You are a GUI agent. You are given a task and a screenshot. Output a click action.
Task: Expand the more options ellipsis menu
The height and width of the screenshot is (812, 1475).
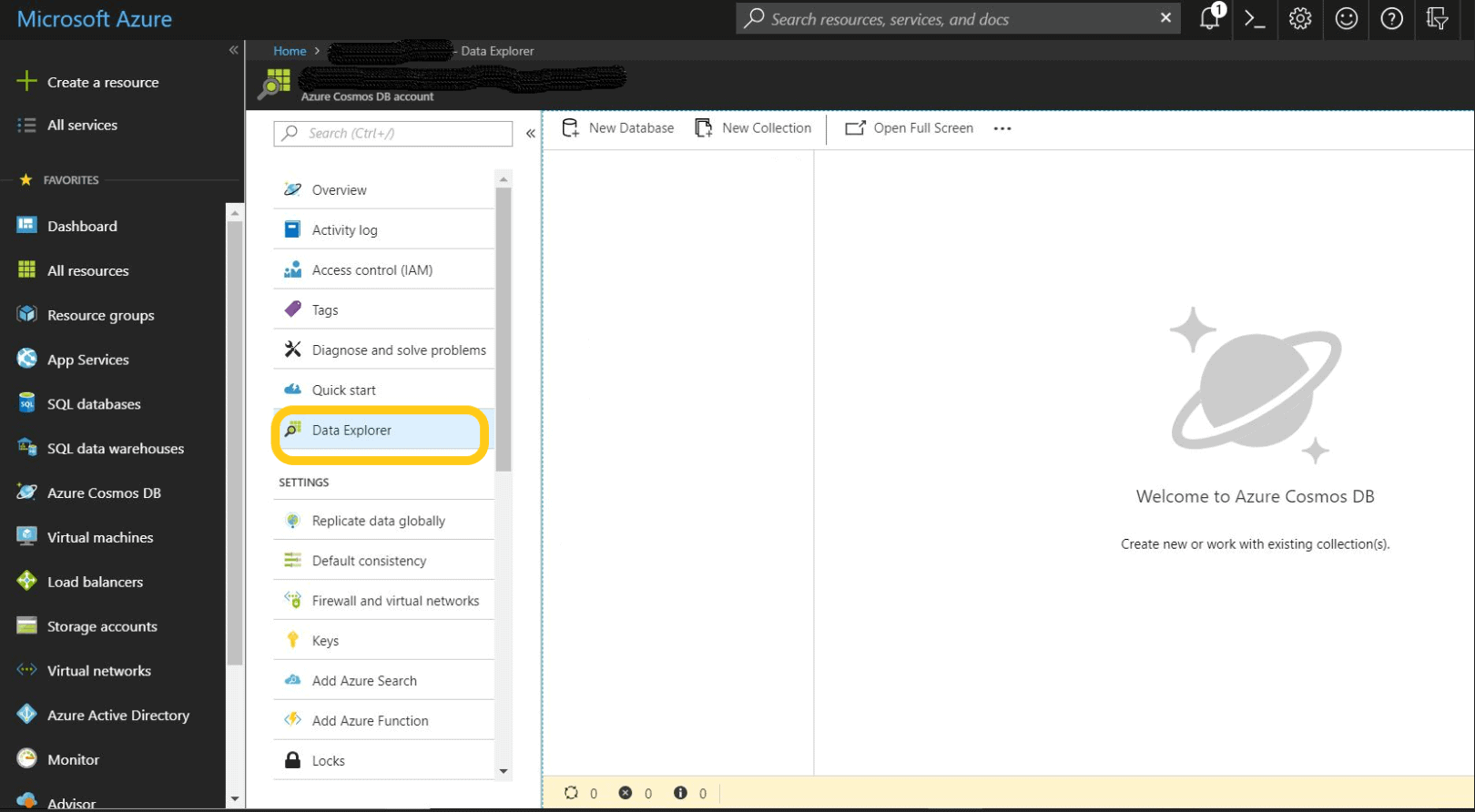coord(1002,129)
